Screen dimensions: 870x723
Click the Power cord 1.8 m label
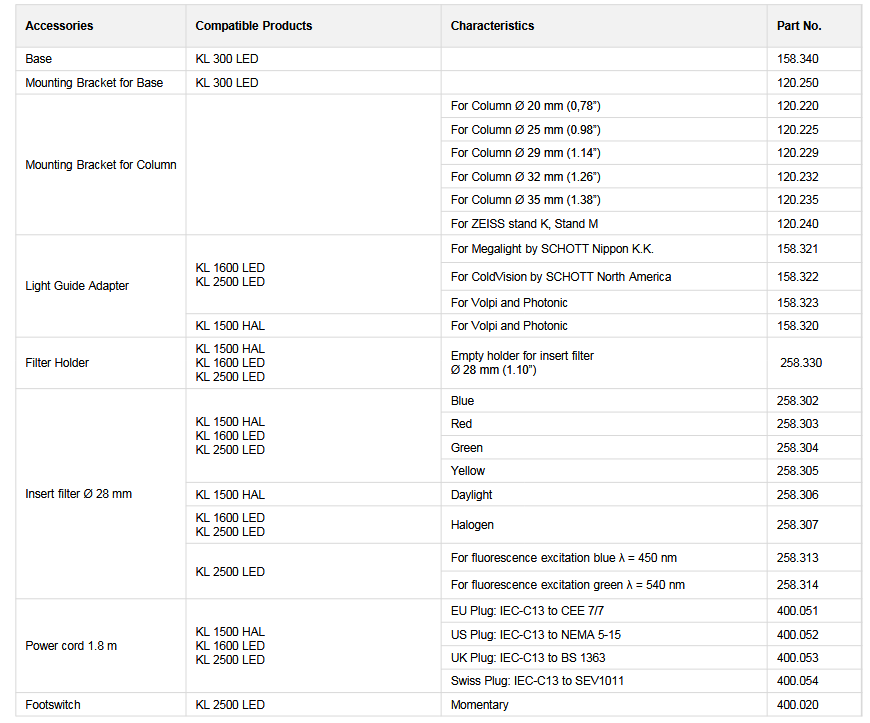tap(71, 646)
